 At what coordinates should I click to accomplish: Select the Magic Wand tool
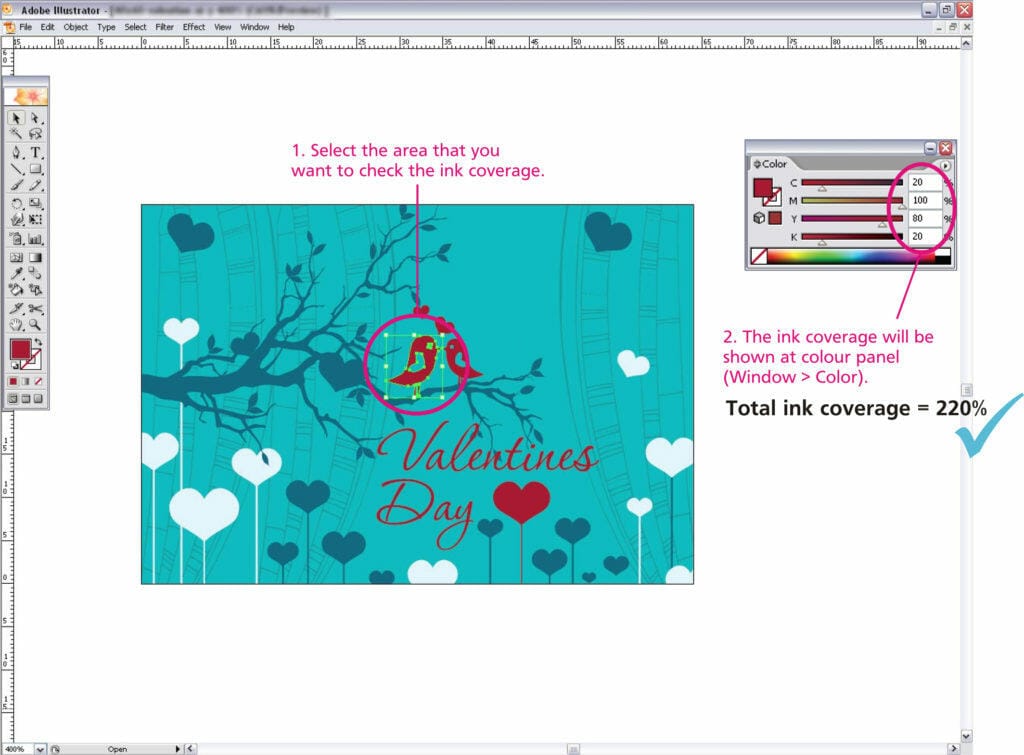click(x=17, y=133)
